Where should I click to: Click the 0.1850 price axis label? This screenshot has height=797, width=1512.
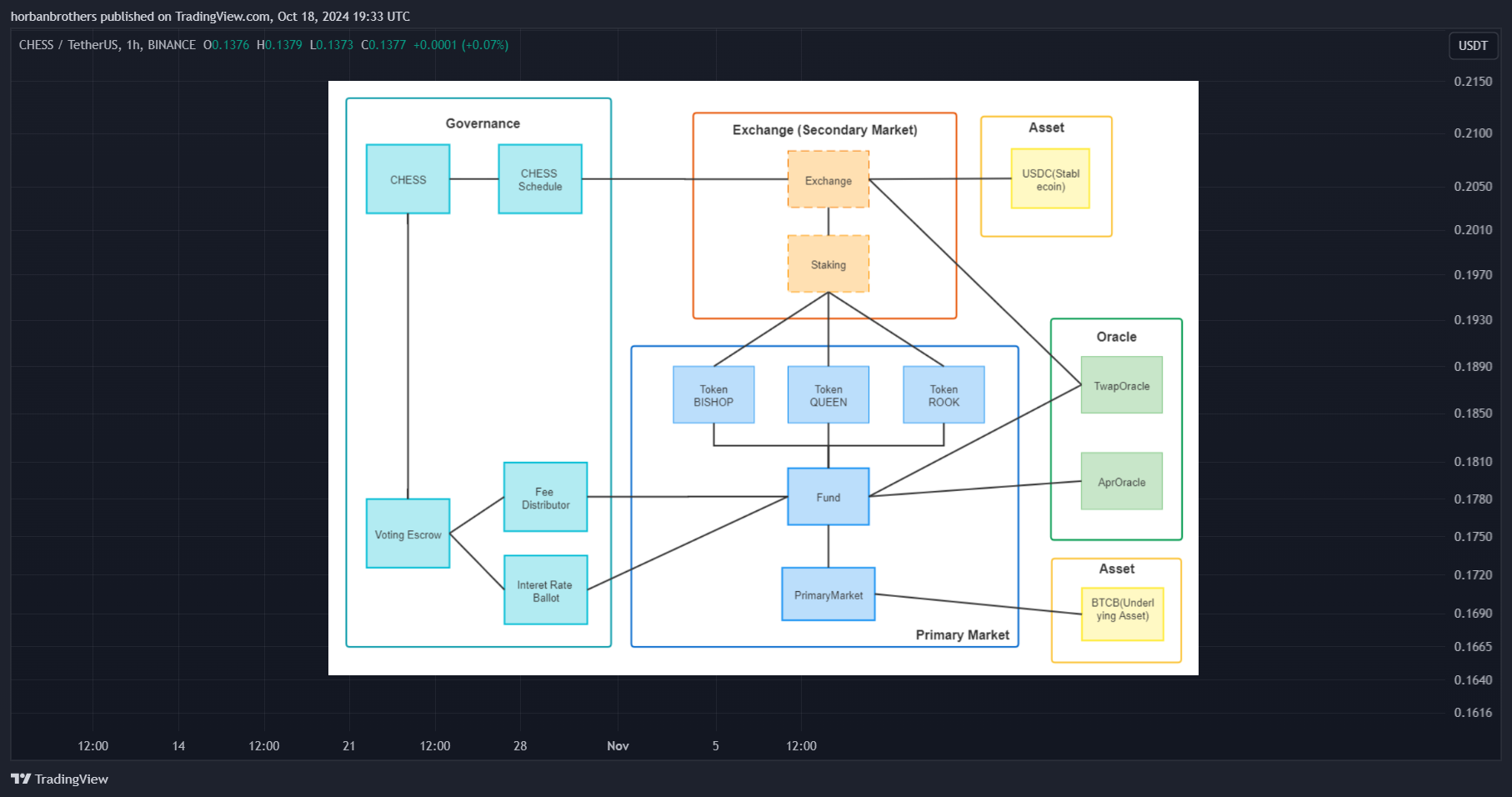1473,414
